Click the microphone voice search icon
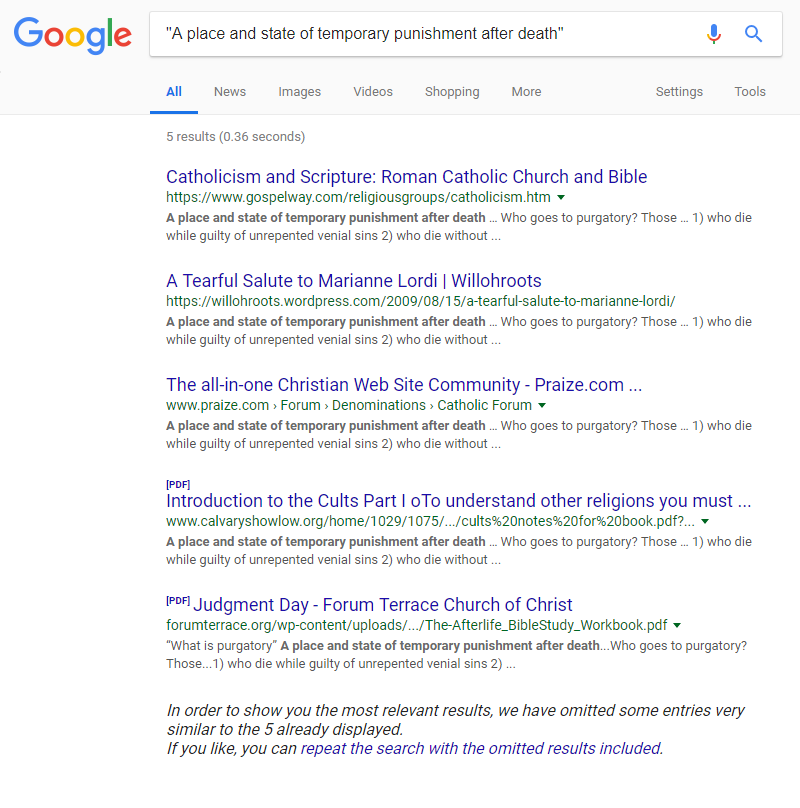Image resolution: width=800 pixels, height=808 pixels. click(713, 35)
